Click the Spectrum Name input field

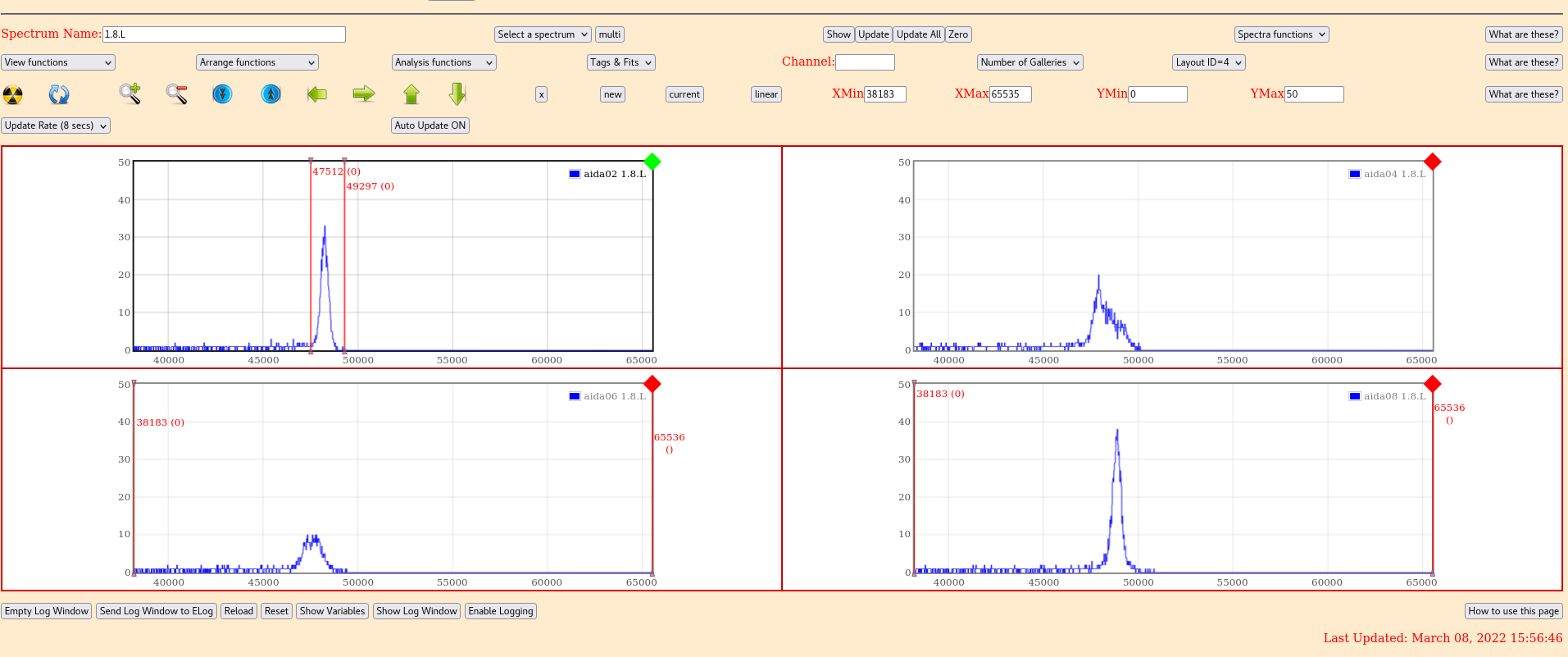224,34
